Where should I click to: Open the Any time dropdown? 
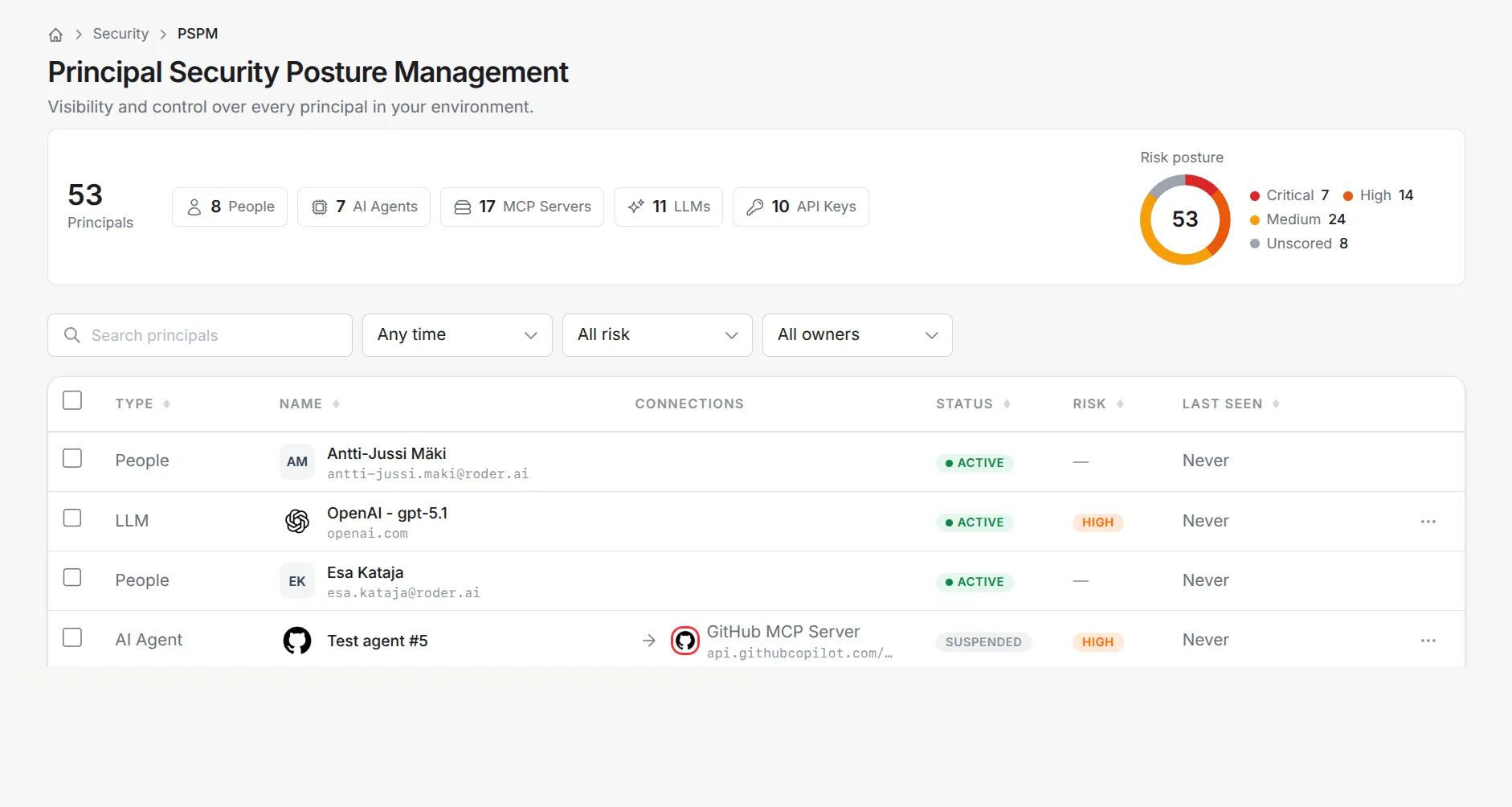457,335
